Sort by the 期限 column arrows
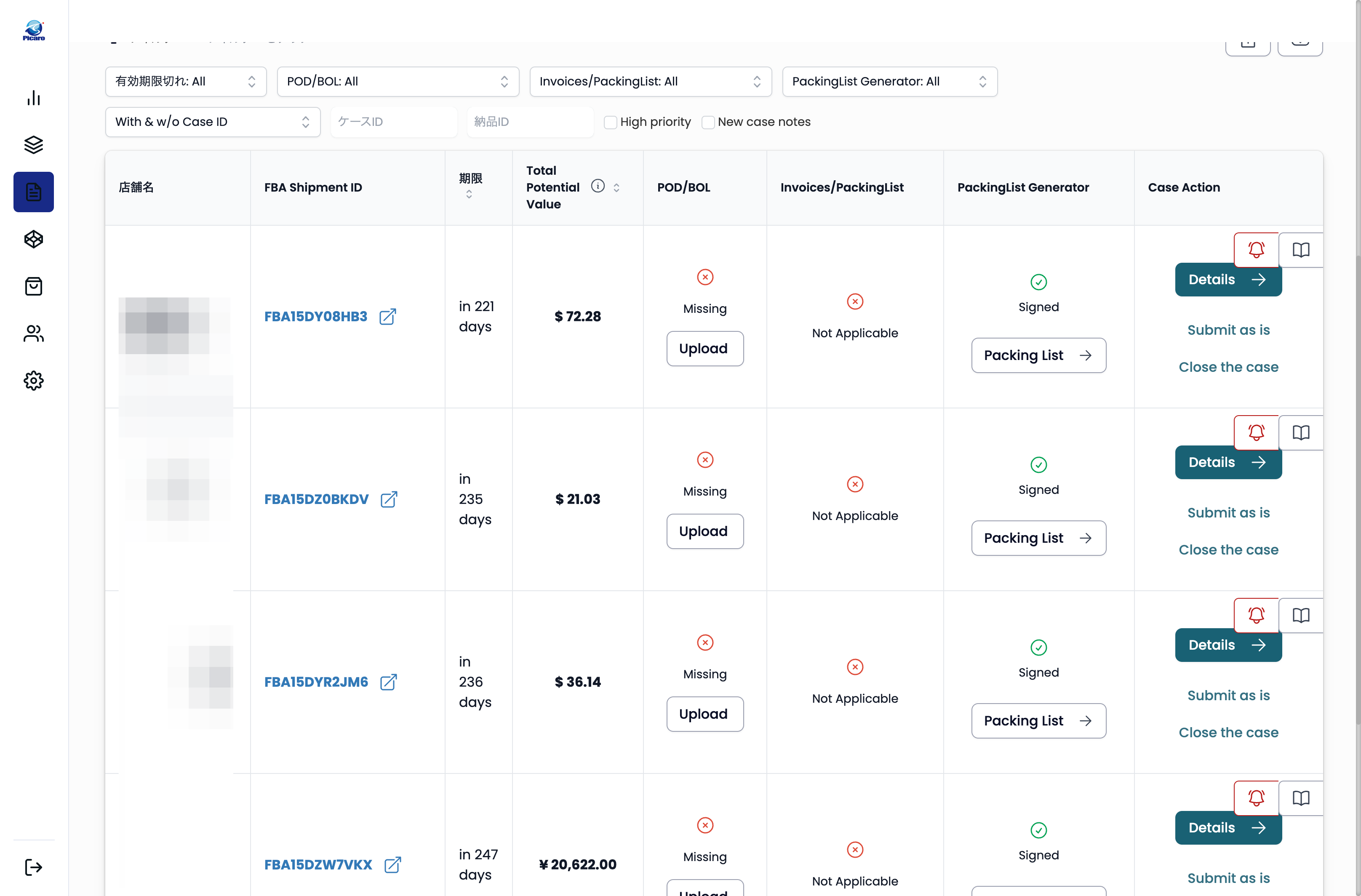The height and width of the screenshot is (896, 1361). point(469,195)
